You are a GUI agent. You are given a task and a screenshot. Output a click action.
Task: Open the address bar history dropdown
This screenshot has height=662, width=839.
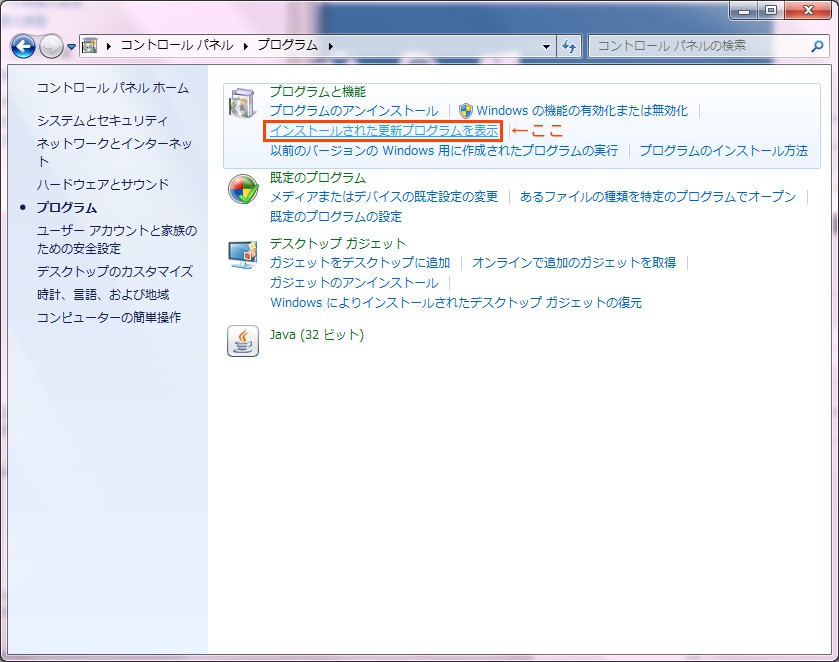click(x=546, y=47)
